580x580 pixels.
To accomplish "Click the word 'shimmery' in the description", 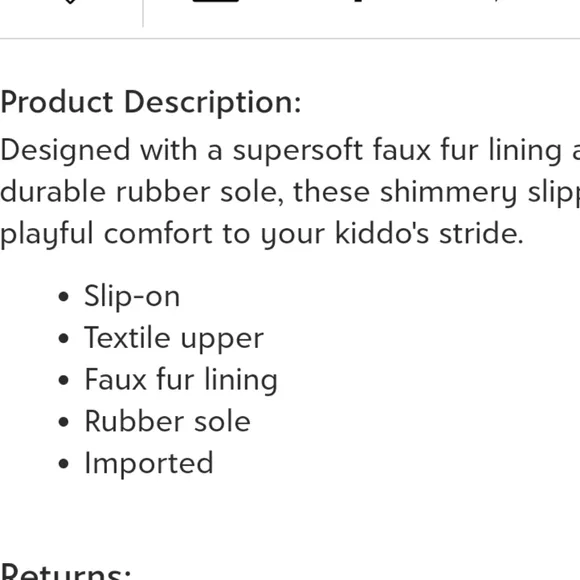I will 448,193.
